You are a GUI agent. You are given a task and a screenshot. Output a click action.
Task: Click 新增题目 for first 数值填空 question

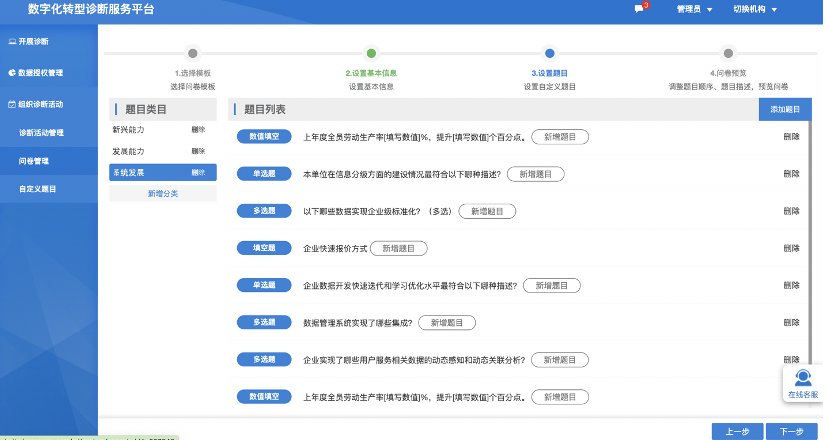click(560, 137)
